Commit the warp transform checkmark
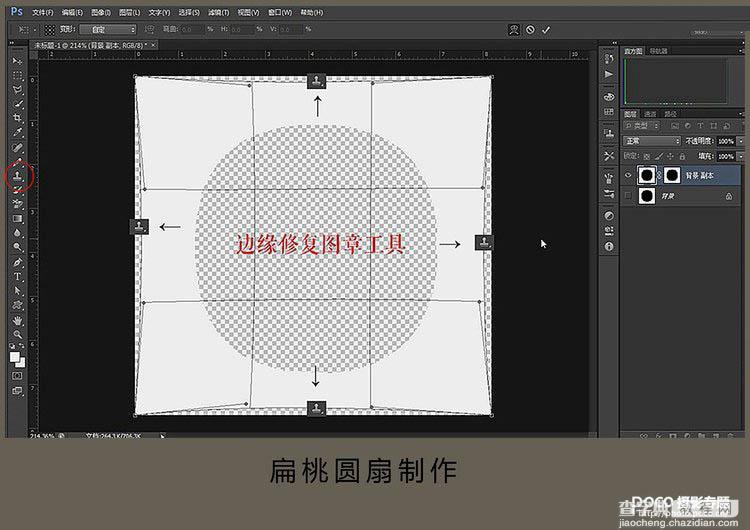Screen dimensions: 750x530 click(546, 30)
